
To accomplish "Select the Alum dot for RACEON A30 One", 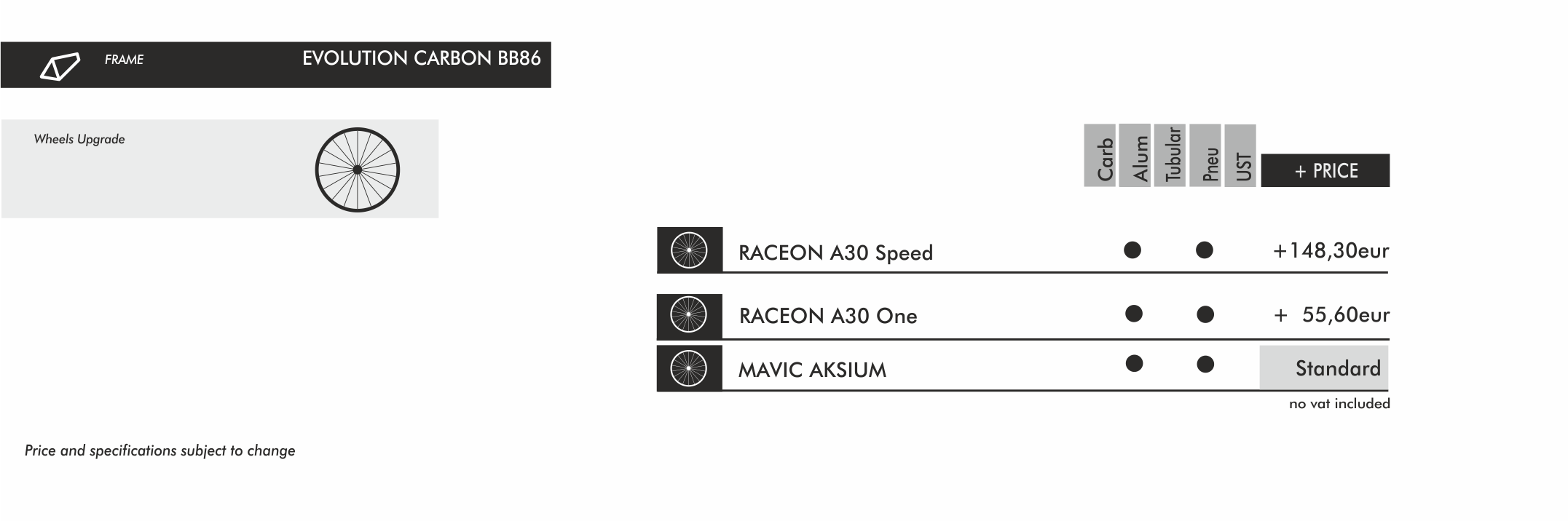I will point(1133,314).
